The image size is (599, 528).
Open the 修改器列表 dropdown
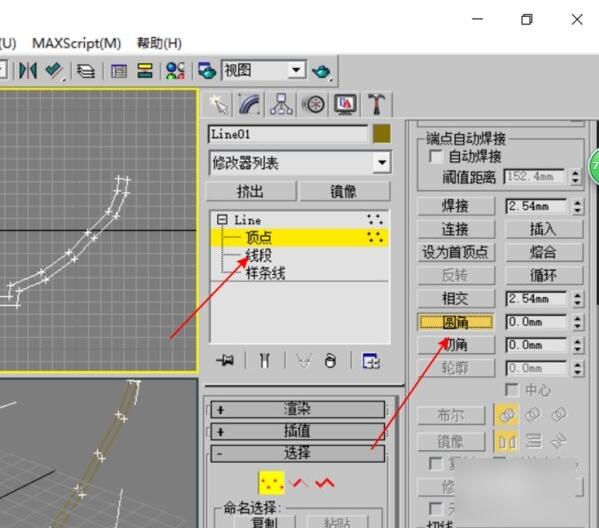pos(300,163)
